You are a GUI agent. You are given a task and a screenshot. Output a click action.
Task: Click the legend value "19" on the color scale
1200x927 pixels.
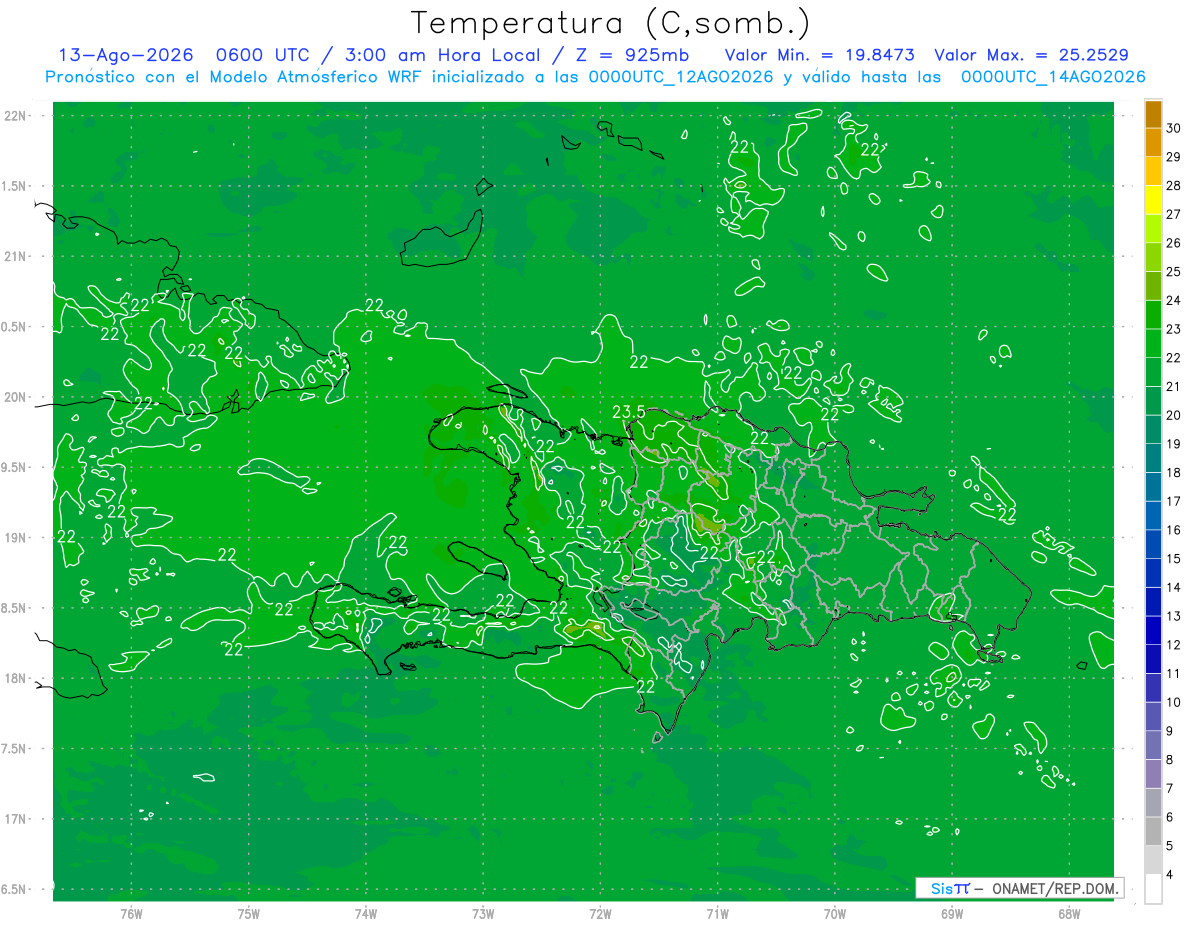(x=1174, y=444)
